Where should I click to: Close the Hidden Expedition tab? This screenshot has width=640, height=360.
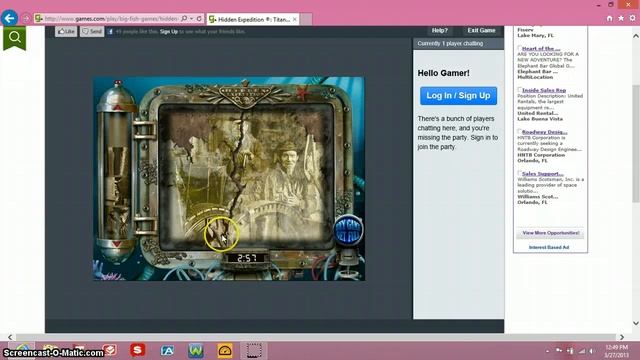click(295, 19)
